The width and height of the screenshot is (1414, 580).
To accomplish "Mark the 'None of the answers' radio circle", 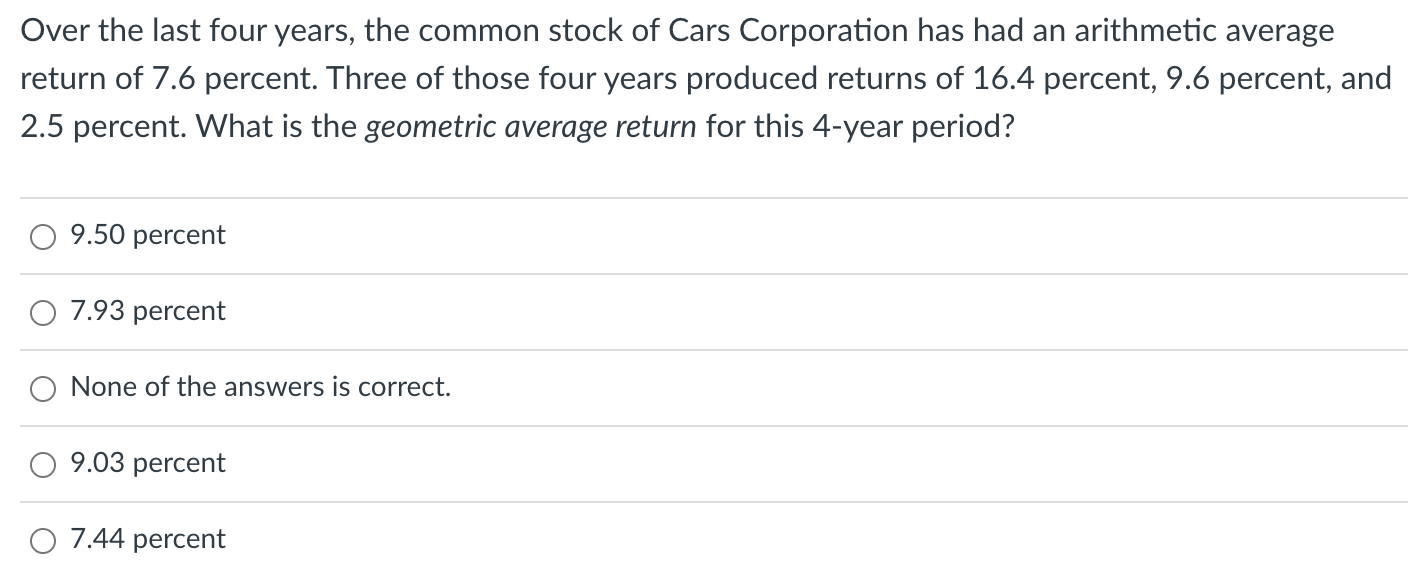I will 43,389.
